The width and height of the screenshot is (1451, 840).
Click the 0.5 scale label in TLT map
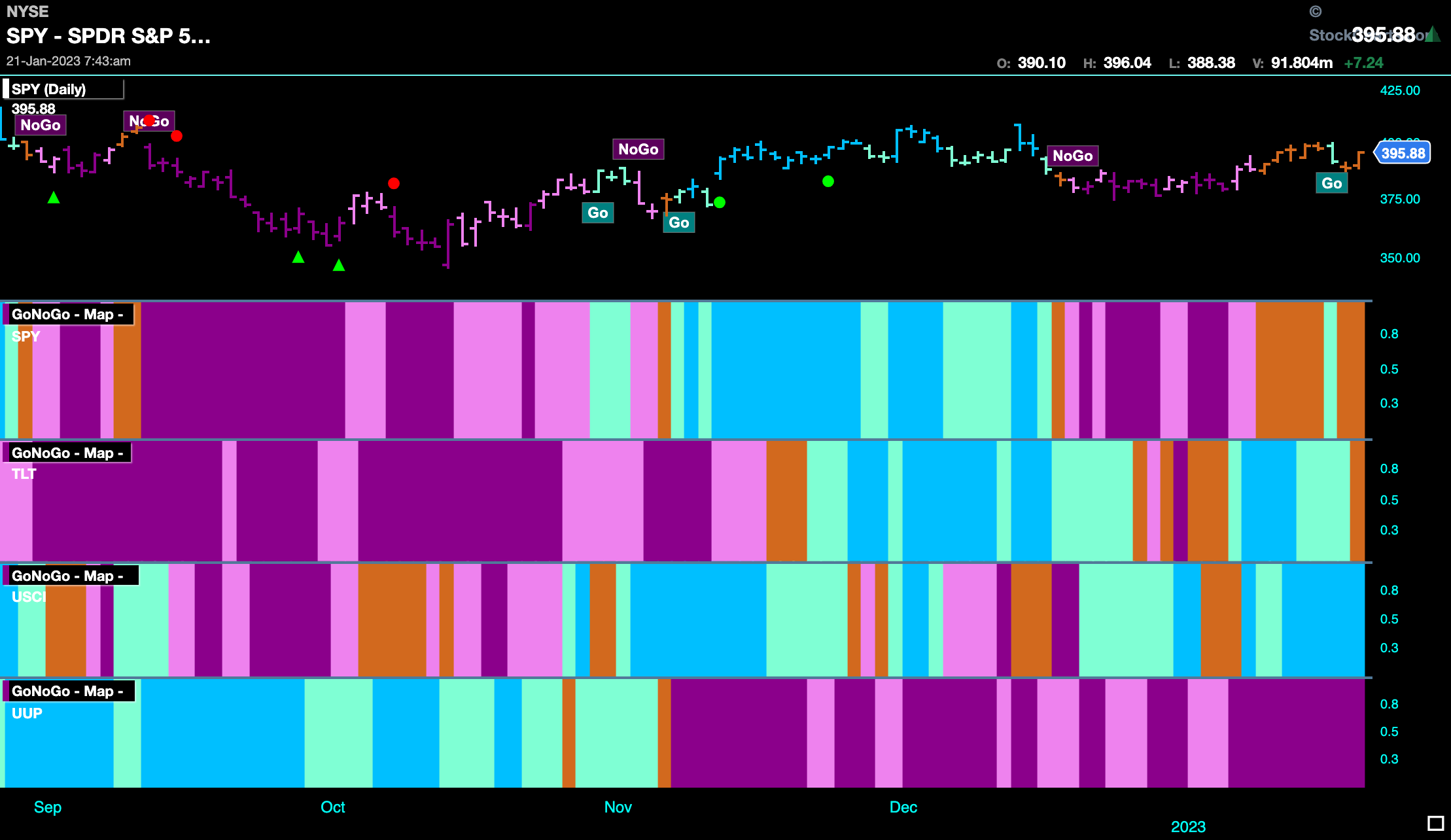[x=1390, y=500]
